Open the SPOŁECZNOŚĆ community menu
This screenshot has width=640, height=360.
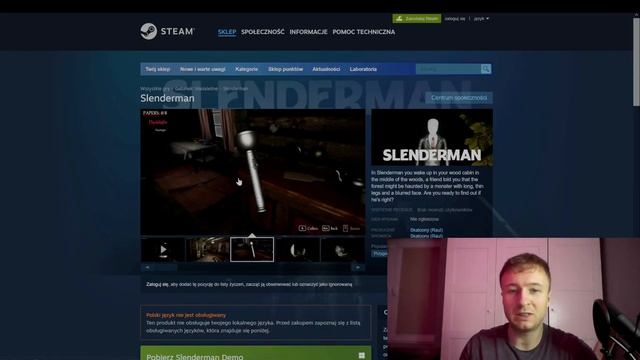tap(262, 32)
